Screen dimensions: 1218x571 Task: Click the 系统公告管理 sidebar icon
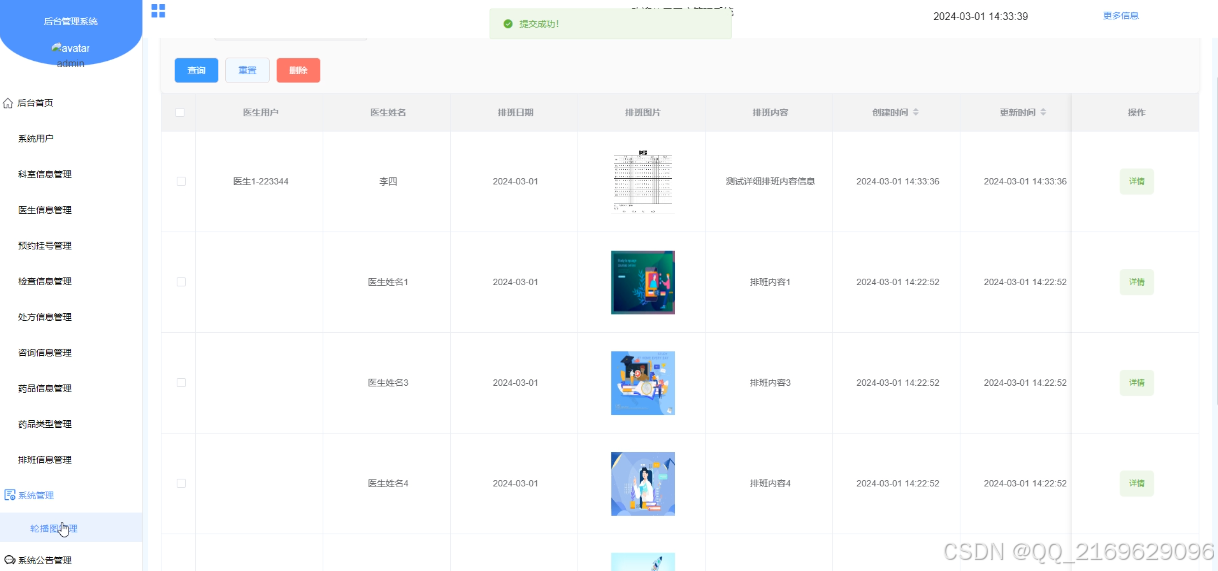point(10,560)
